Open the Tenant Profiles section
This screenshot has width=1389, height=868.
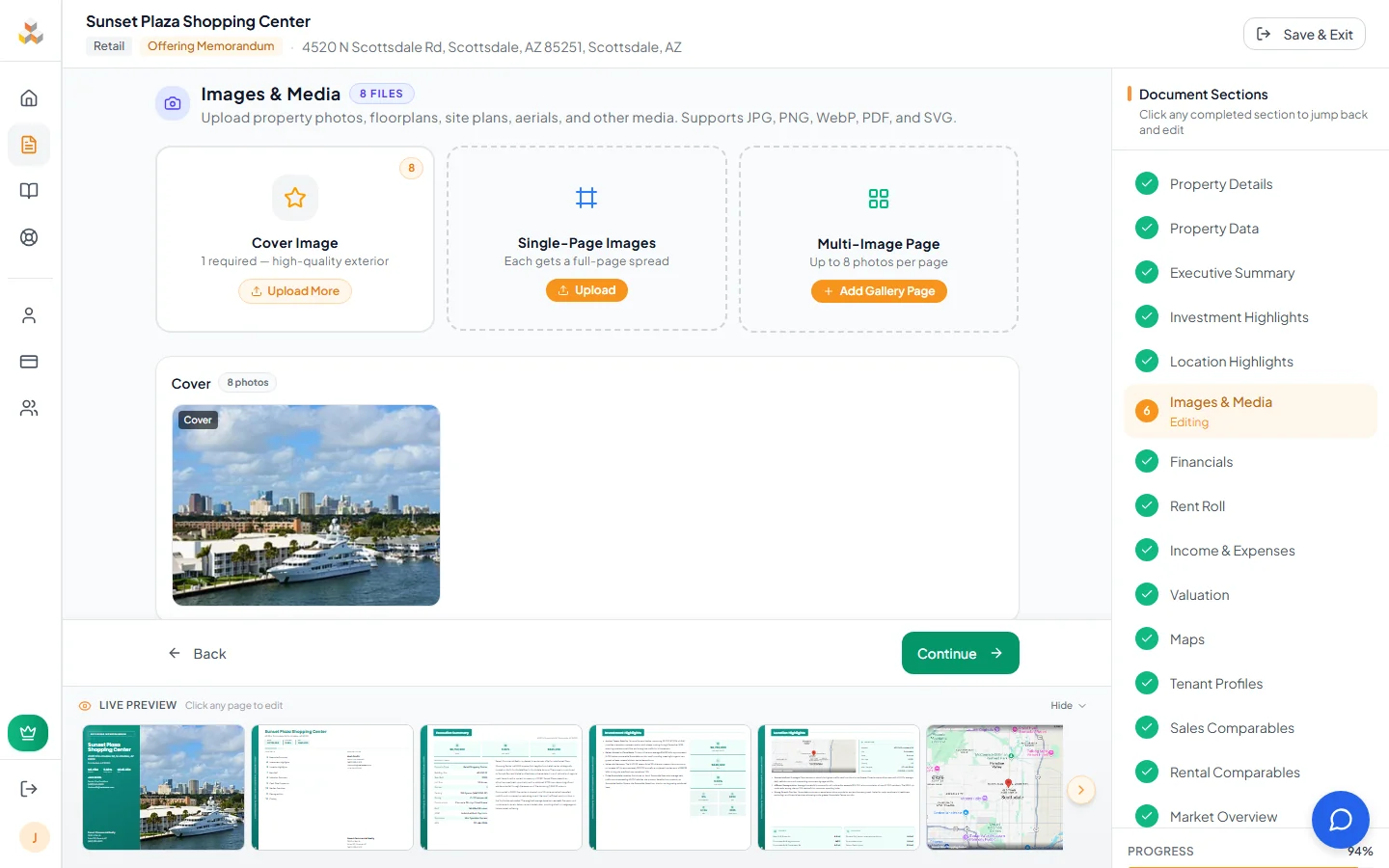1216,684
